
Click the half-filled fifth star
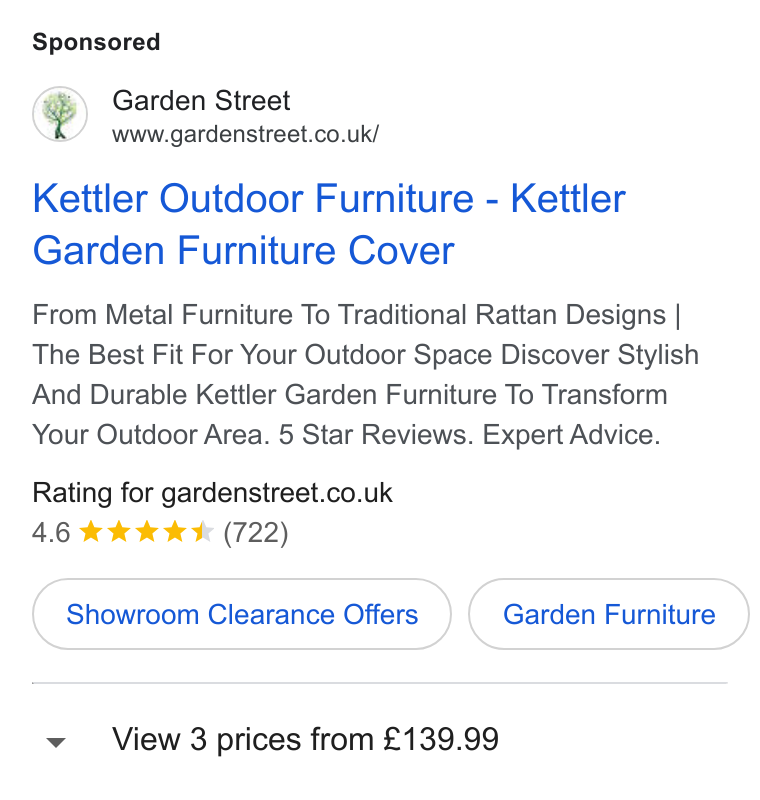pyautogui.click(x=203, y=531)
